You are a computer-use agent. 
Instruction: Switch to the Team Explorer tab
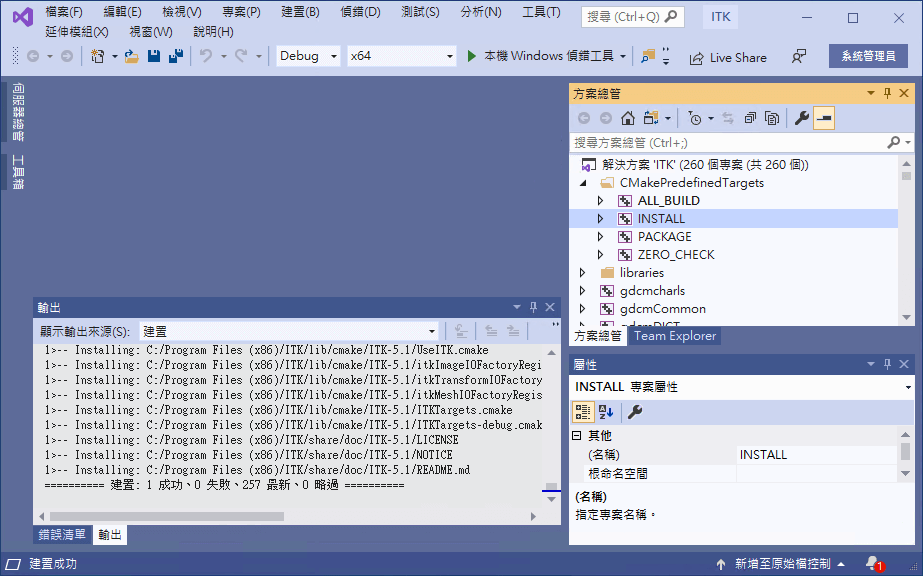pyautogui.click(x=675, y=336)
